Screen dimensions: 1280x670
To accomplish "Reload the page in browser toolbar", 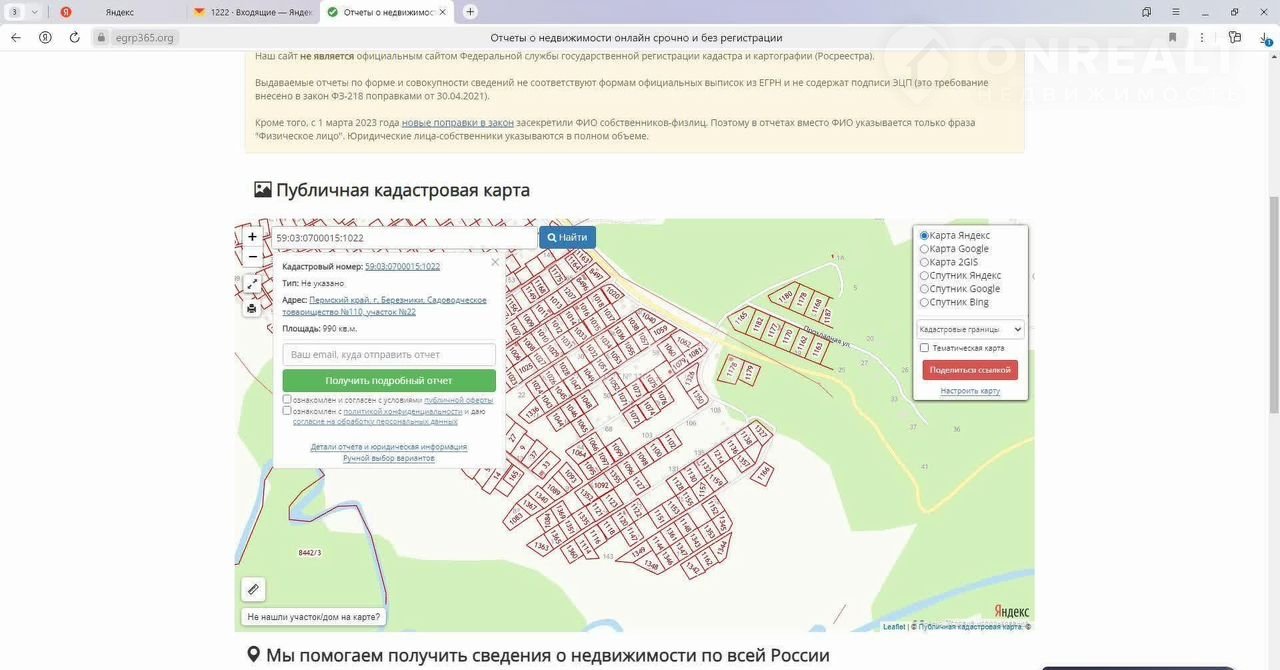I will coord(74,37).
